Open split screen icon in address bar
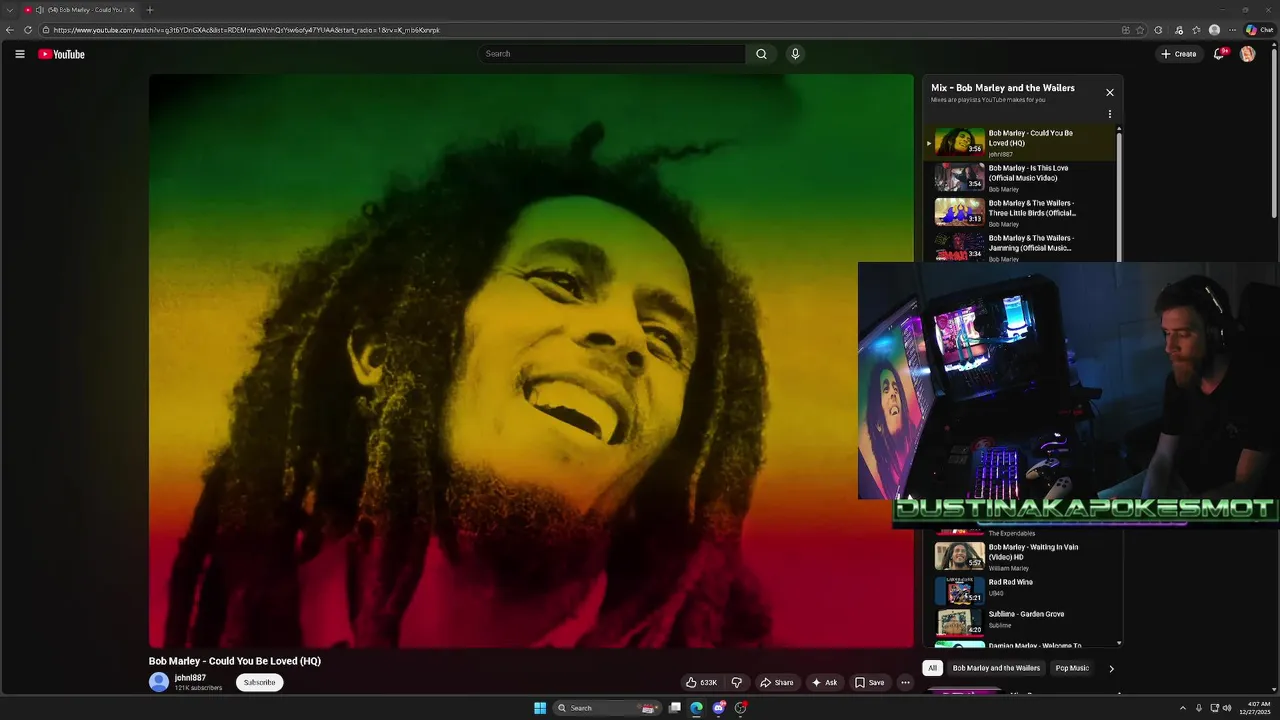Image resolution: width=1280 pixels, height=720 pixels. pos(1126,30)
